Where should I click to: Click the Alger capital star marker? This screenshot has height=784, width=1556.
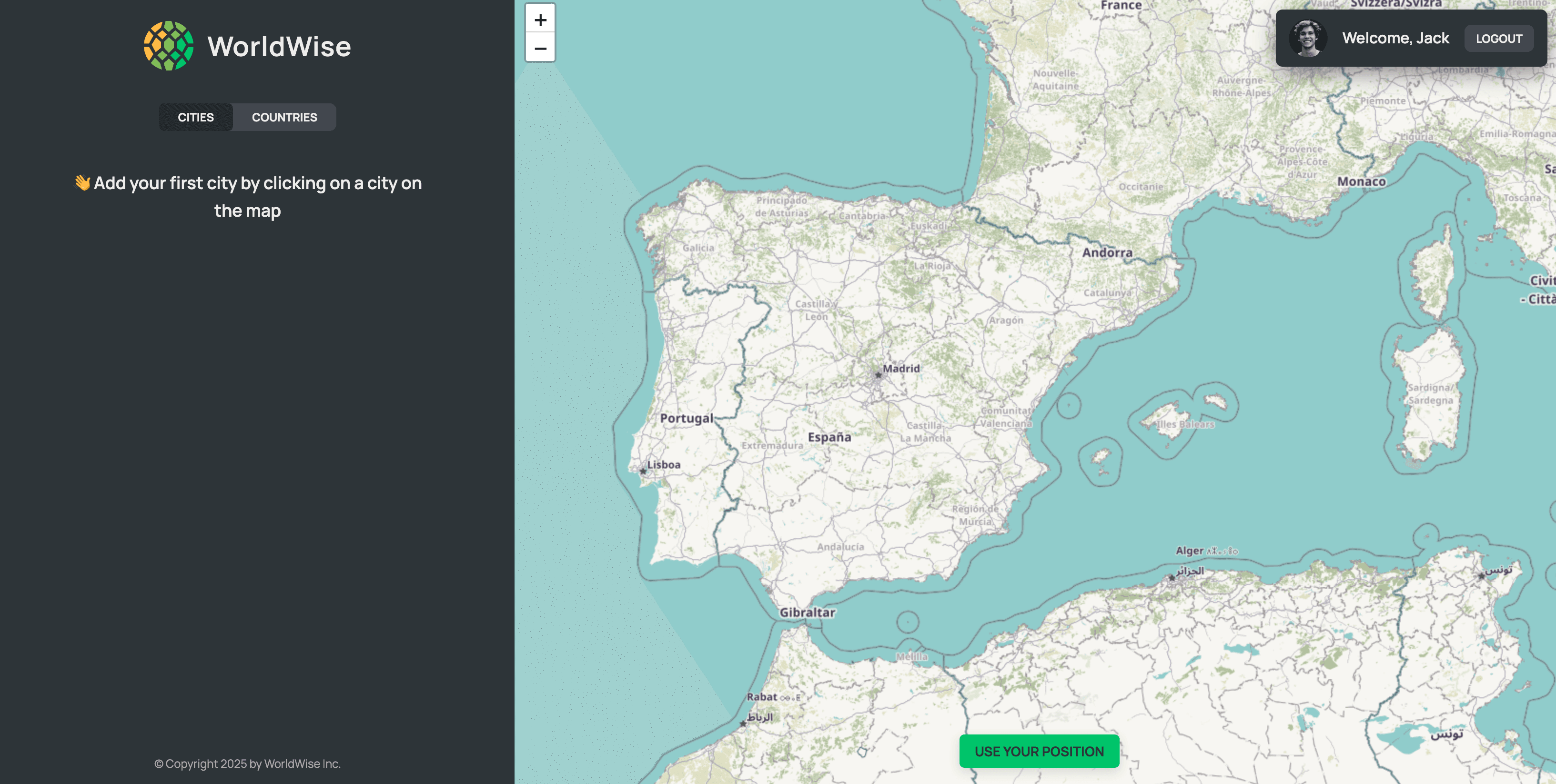[x=1172, y=577]
